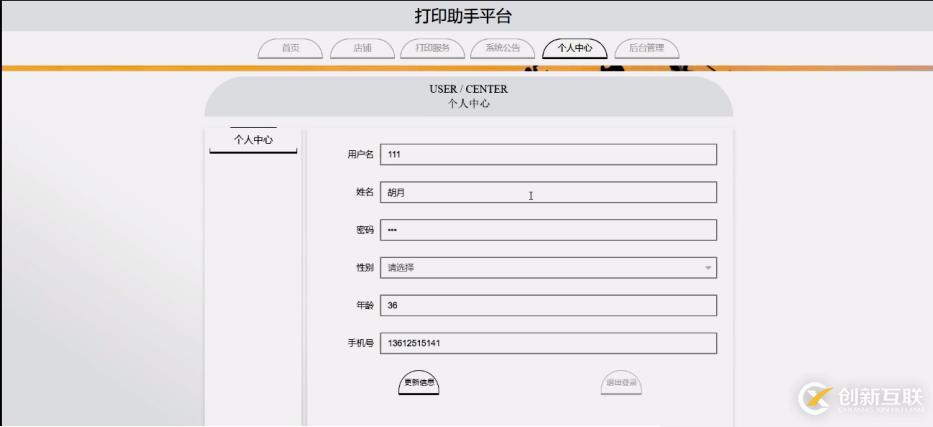Click the 手机号 label
Screen dimensions: 933x427
click(361, 343)
